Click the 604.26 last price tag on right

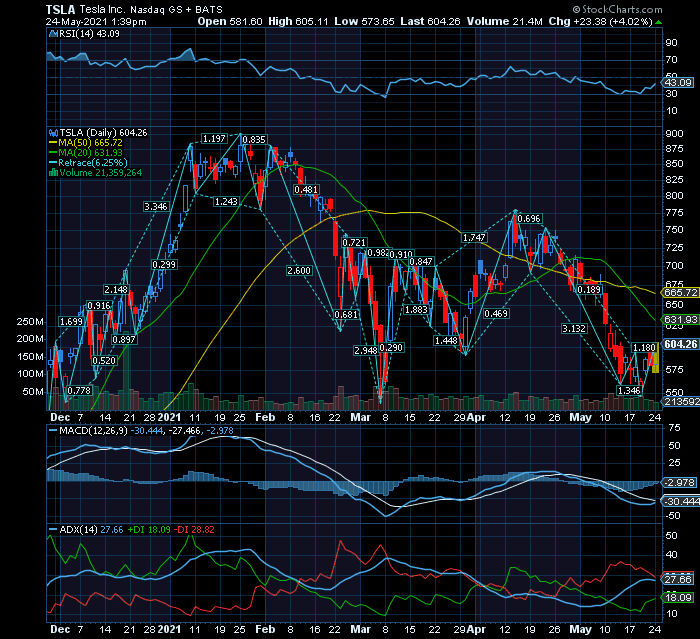[x=681, y=344]
